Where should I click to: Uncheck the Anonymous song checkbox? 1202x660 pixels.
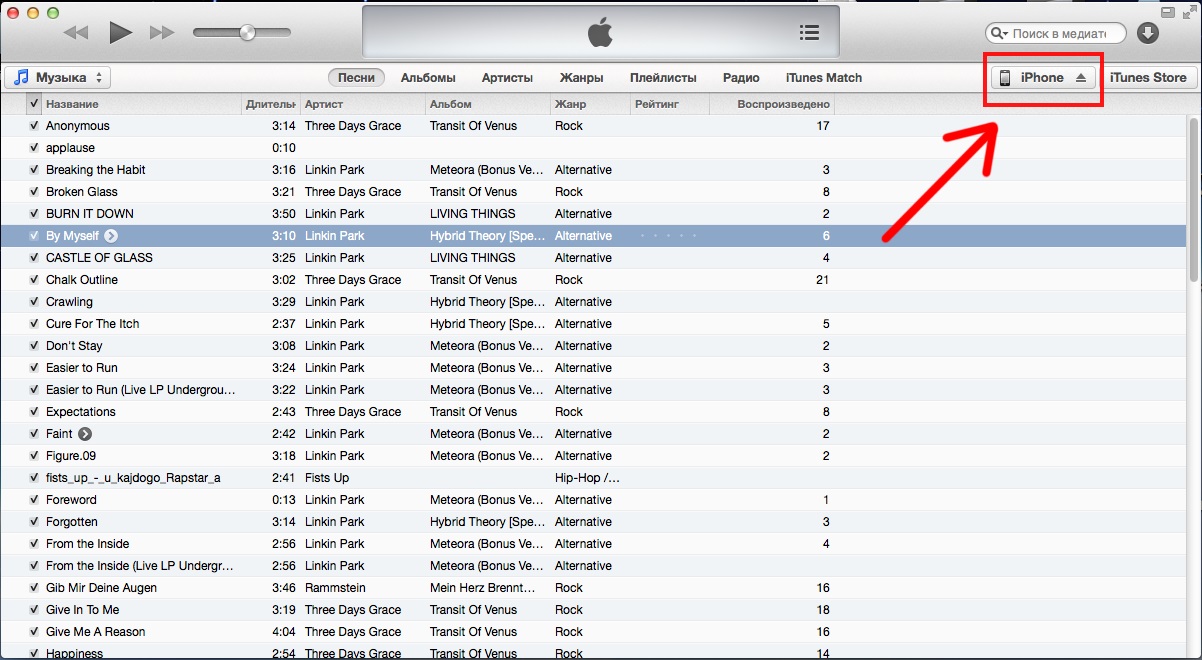point(35,126)
